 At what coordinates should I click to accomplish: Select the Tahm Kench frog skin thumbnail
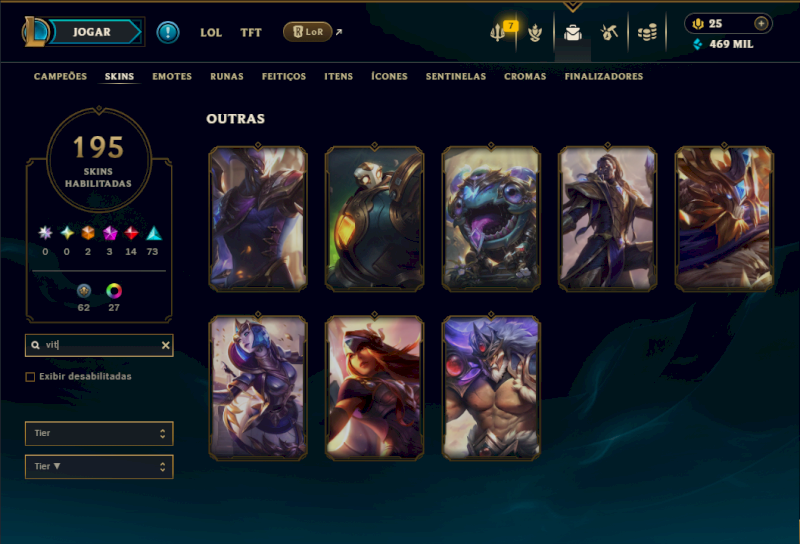(x=491, y=219)
